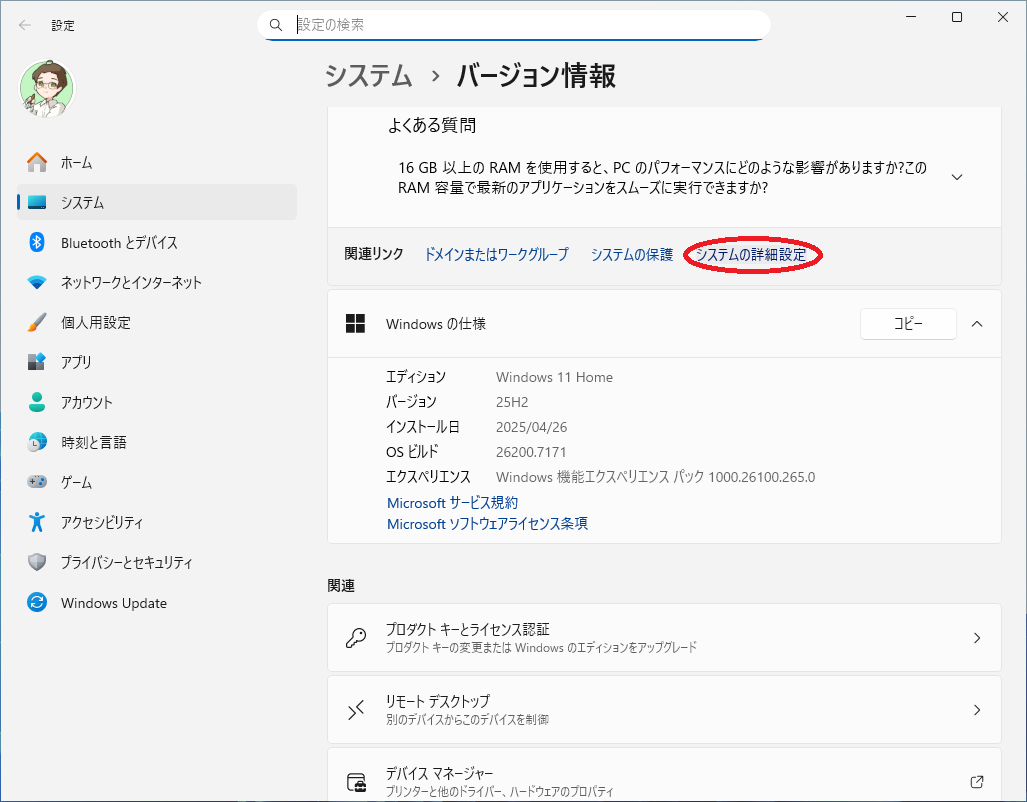Open the advanced system settings link
Image resolution: width=1027 pixels, height=802 pixels.
tap(751, 255)
